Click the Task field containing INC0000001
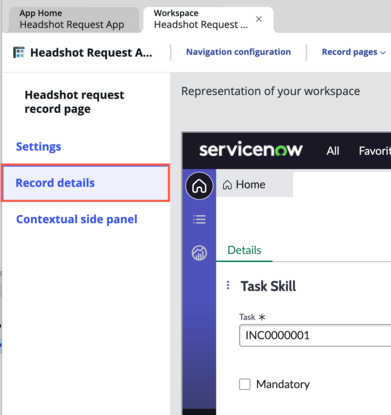 [315, 335]
